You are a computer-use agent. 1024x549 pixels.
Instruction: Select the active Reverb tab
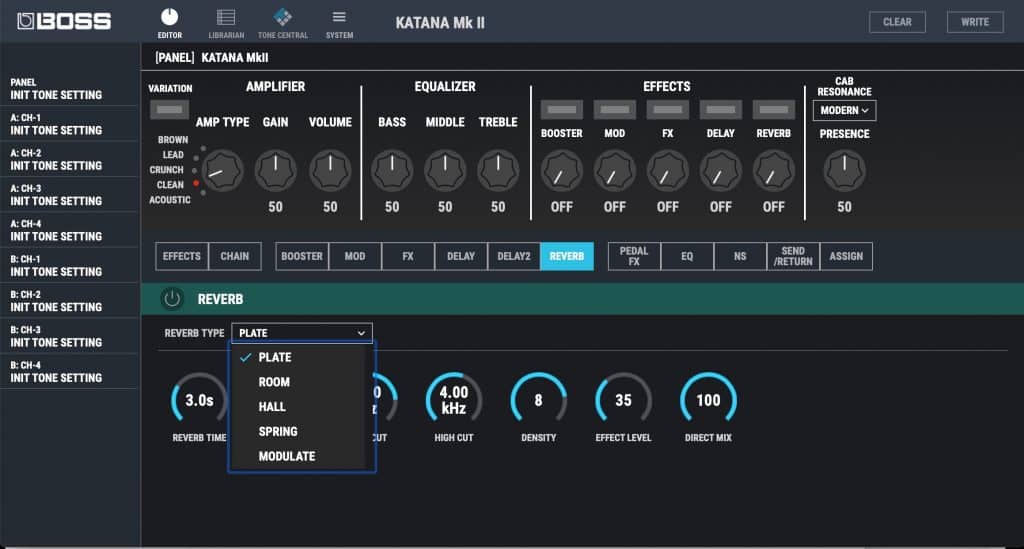(x=567, y=257)
